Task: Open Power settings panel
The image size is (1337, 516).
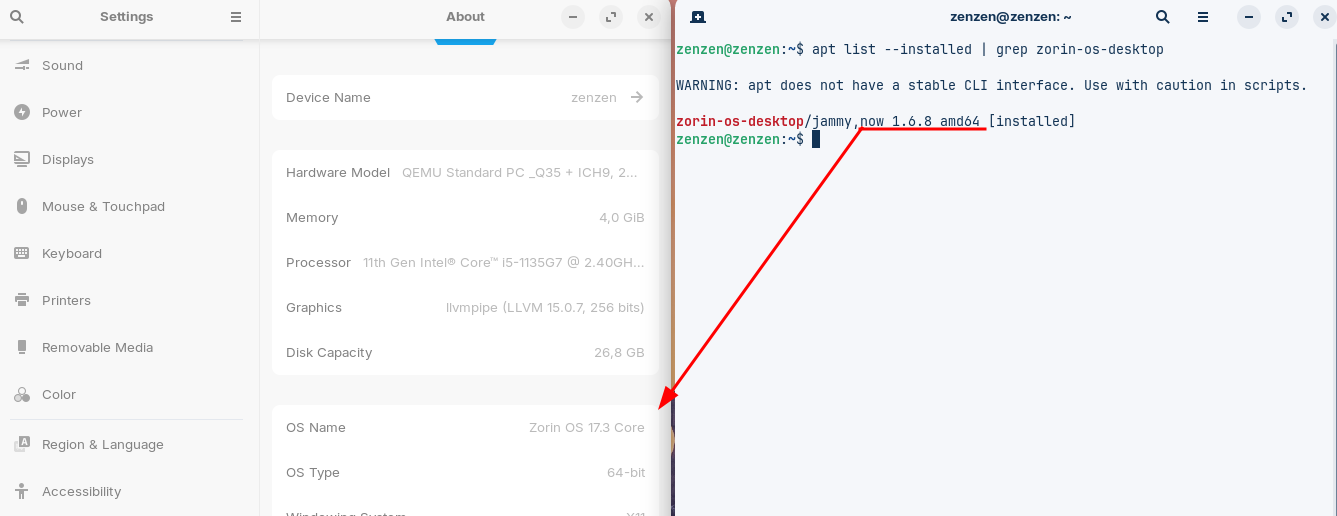Action: (x=130, y=112)
